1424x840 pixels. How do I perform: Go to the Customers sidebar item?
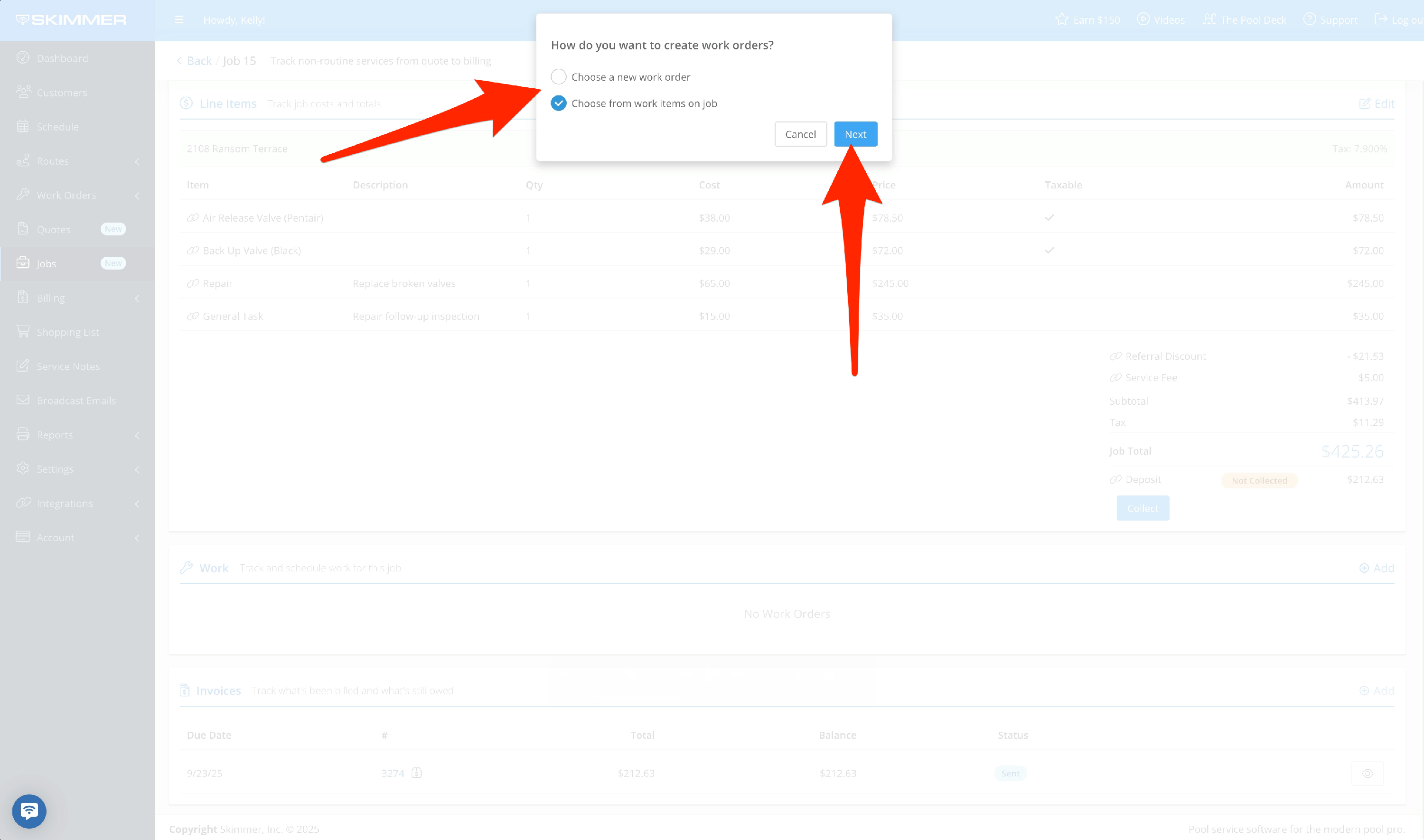[x=62, y=92]
